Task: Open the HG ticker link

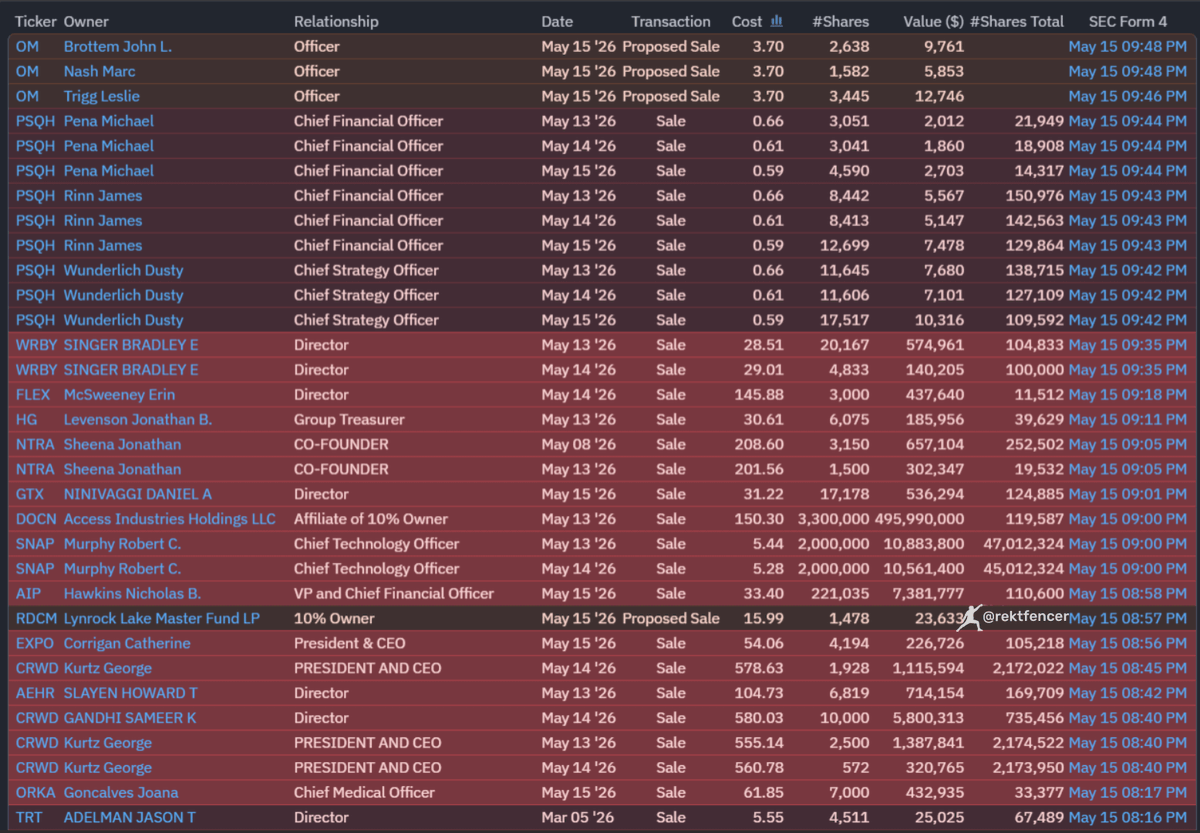Action: pyautogui.click(x=27, y=419)
